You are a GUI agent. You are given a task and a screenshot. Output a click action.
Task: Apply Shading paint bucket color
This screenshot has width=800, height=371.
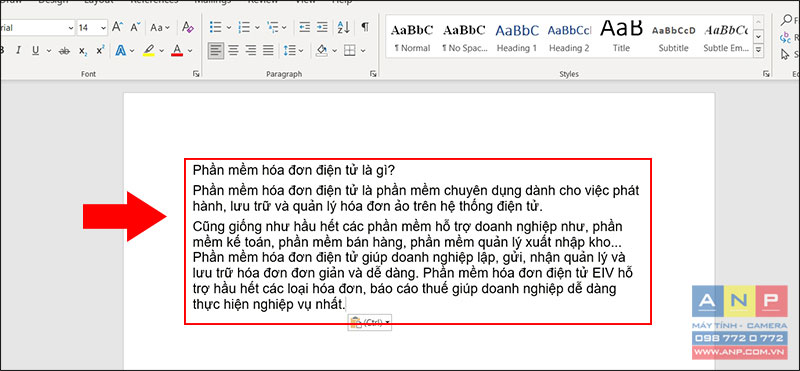click(322, 51)
